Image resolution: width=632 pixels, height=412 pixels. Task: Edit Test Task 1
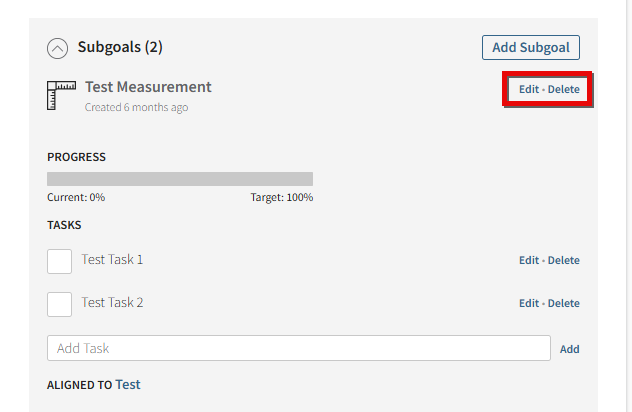[529, 260]
